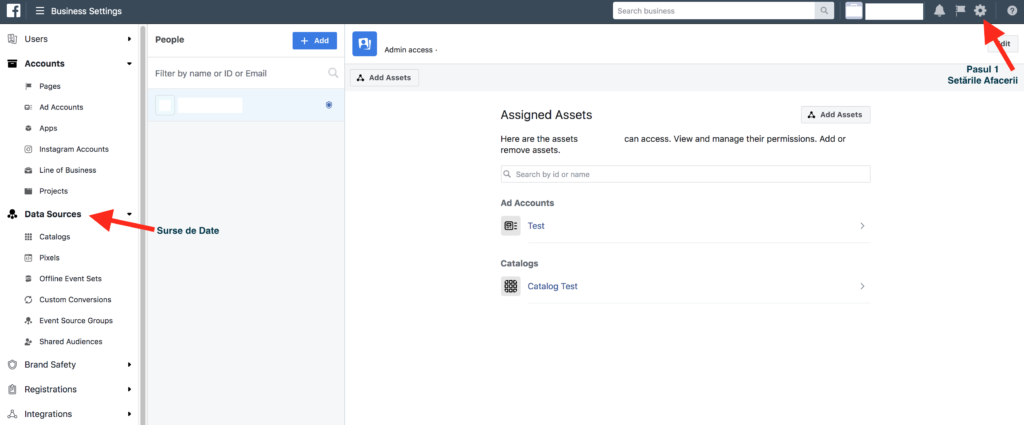Open the notifications bell icon
Viewport: 1024px width, 425px height.
939,11
